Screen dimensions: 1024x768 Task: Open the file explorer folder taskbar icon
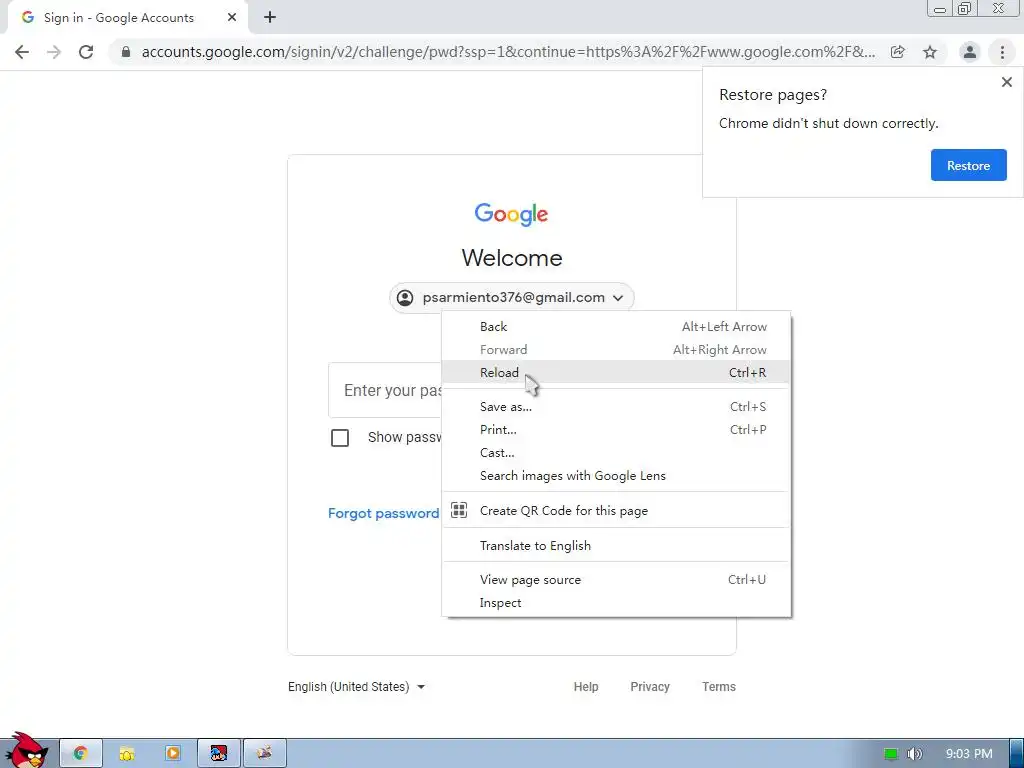(127, 754)
